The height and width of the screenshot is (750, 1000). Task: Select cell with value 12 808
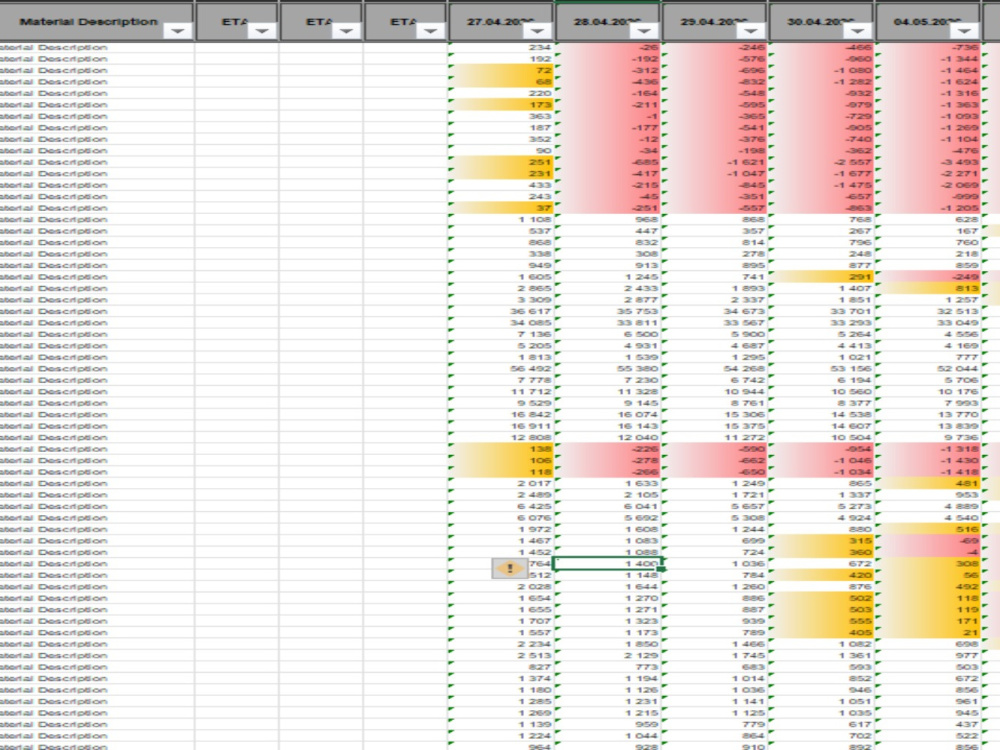pos(501,438)
